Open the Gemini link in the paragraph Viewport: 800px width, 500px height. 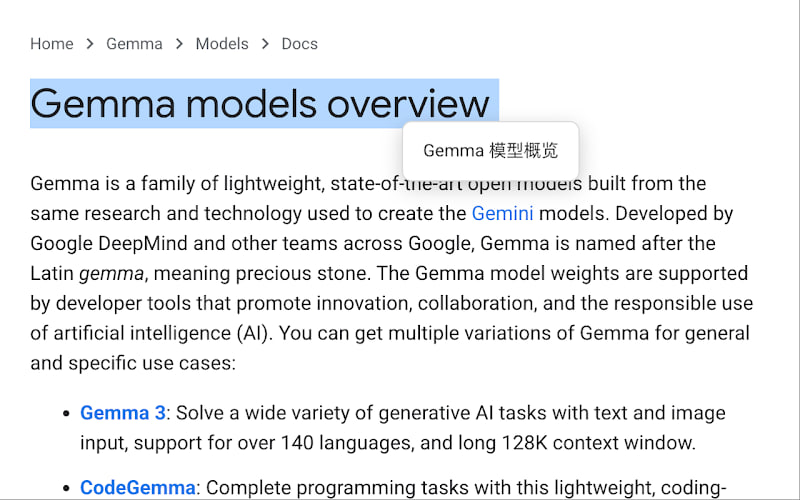(x=502, y=213)
